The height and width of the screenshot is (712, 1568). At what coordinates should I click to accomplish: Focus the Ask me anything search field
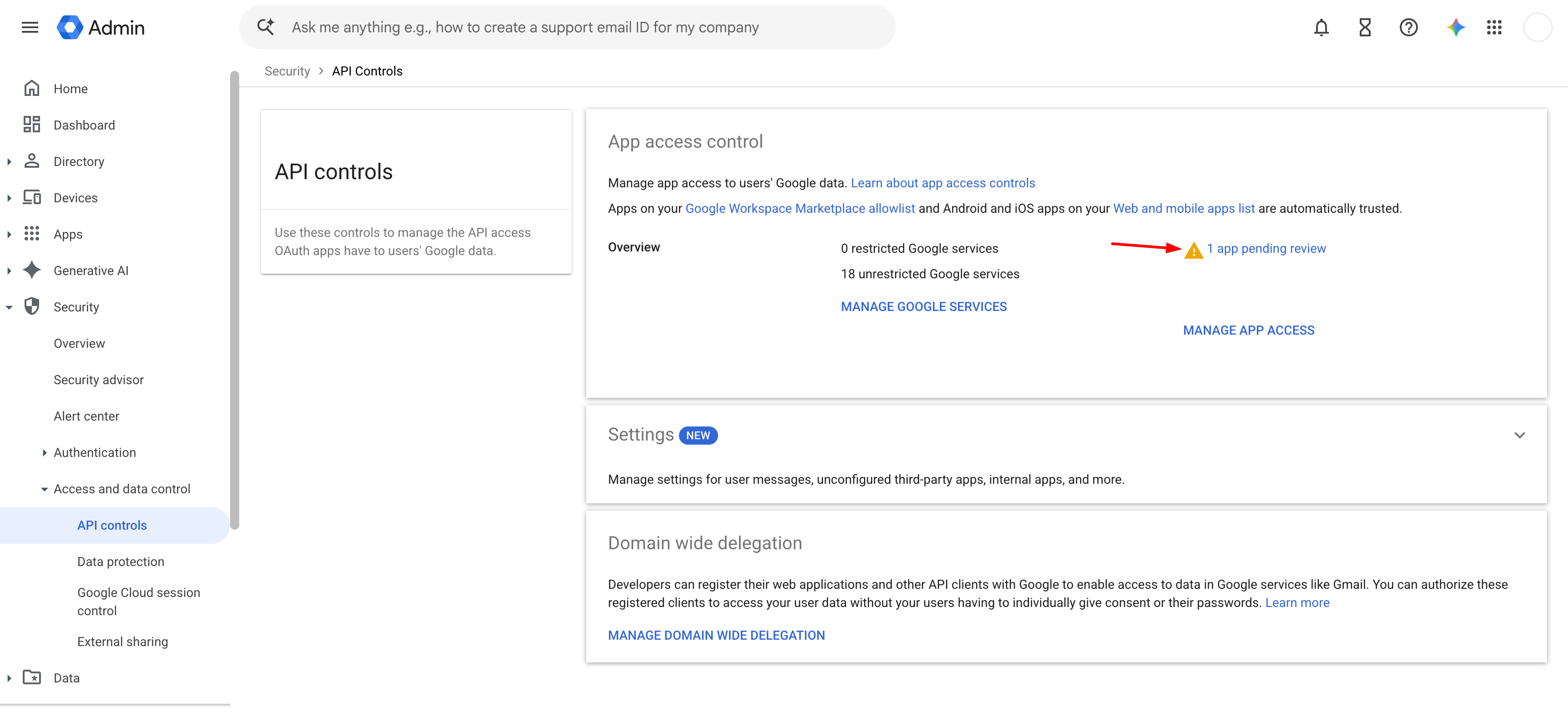coord(567,27)
